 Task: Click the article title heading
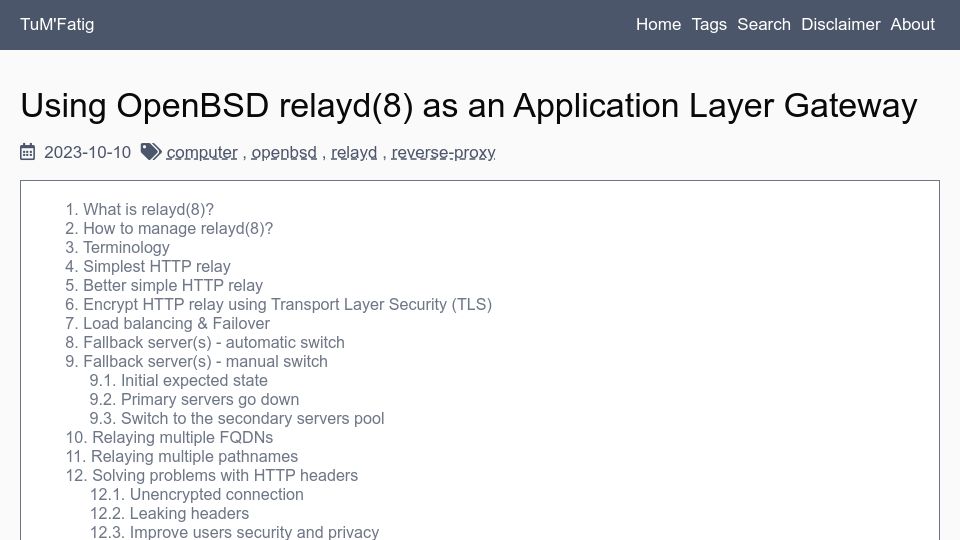pos(469,105)
